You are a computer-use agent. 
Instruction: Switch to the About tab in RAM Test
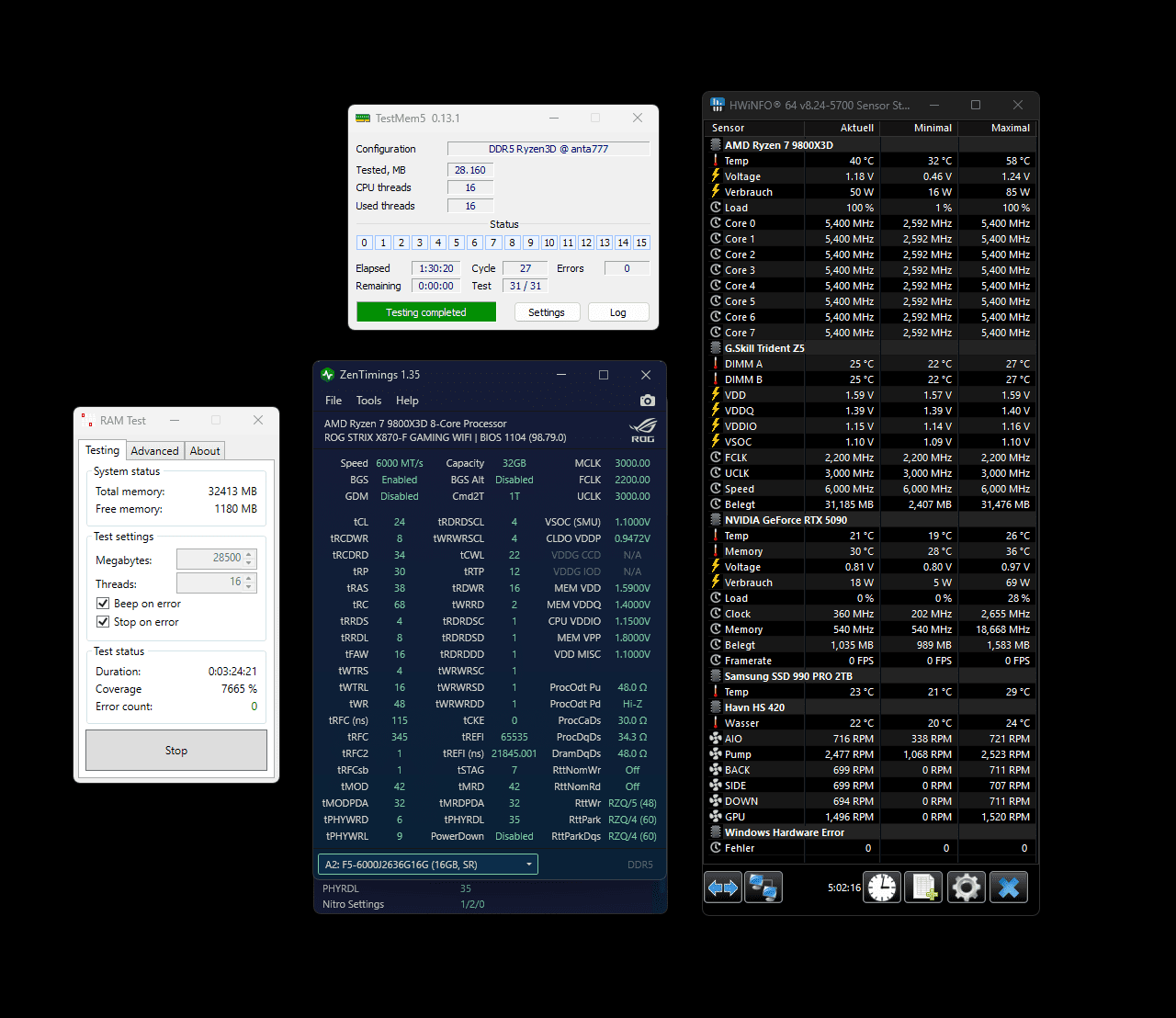(205, 451)
